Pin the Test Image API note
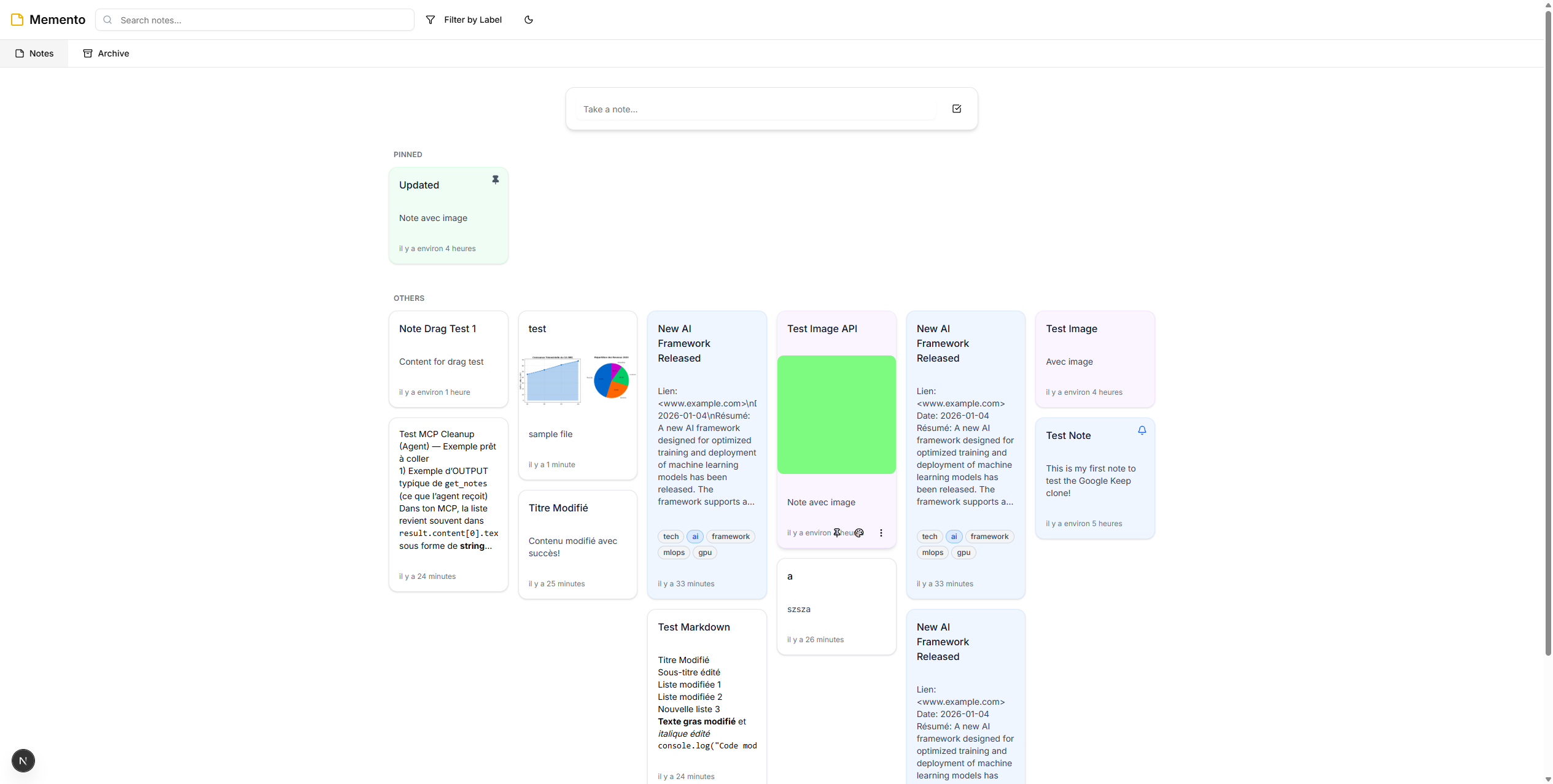The width and height of the screenshot is (1553, 784). tap(836, 533)
